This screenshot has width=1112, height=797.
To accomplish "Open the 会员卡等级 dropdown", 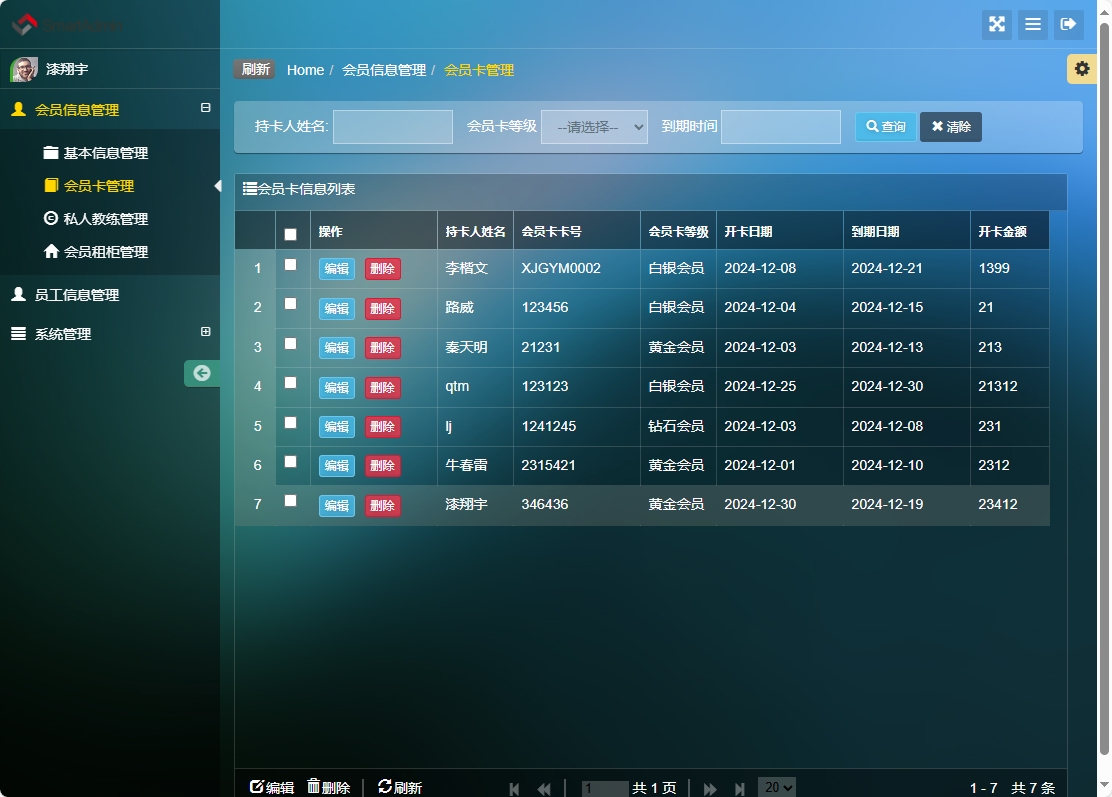I will point(594,126).
